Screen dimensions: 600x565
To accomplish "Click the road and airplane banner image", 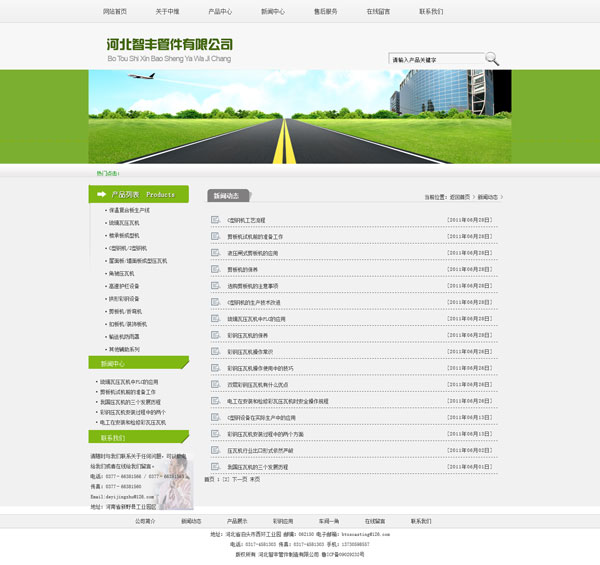I will pos(300,117).
